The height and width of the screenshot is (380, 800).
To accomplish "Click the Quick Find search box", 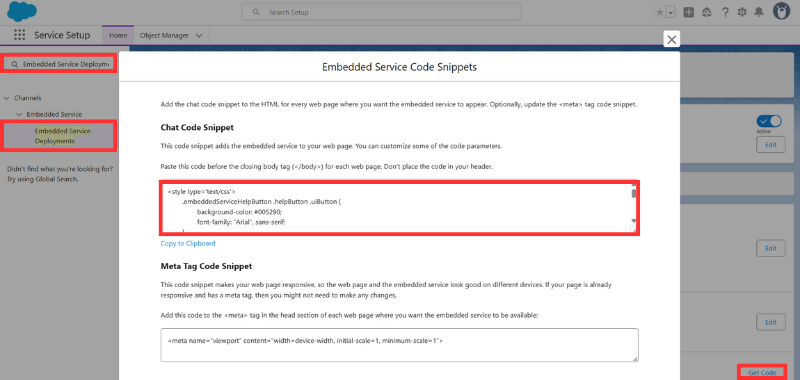I will 60,64.
